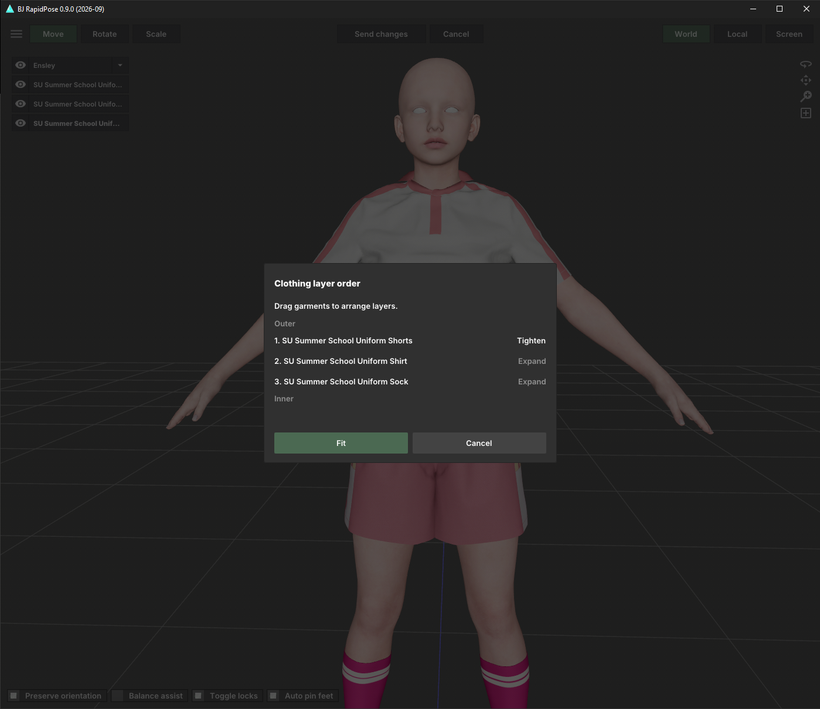Cancel the Clothing layer order dialog
The height and width of the screenshot is (709, 820).
click(x=479, y=443)
